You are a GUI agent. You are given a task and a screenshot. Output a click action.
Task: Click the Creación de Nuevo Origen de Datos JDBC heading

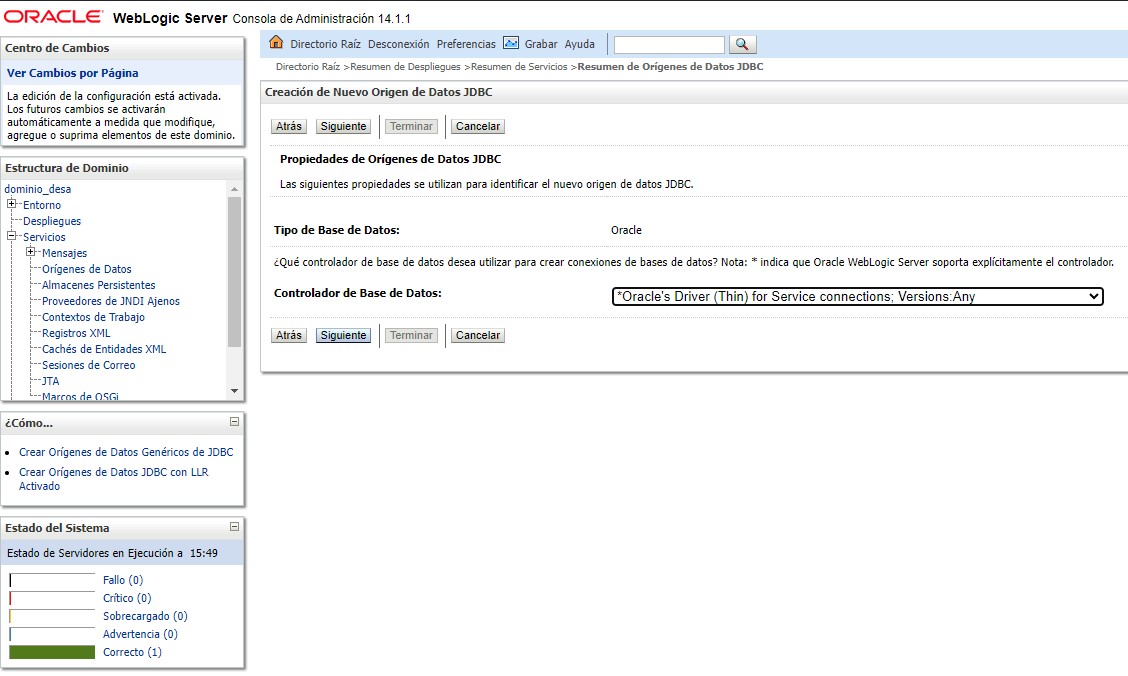pyautogui.click(x=378, y=92)
